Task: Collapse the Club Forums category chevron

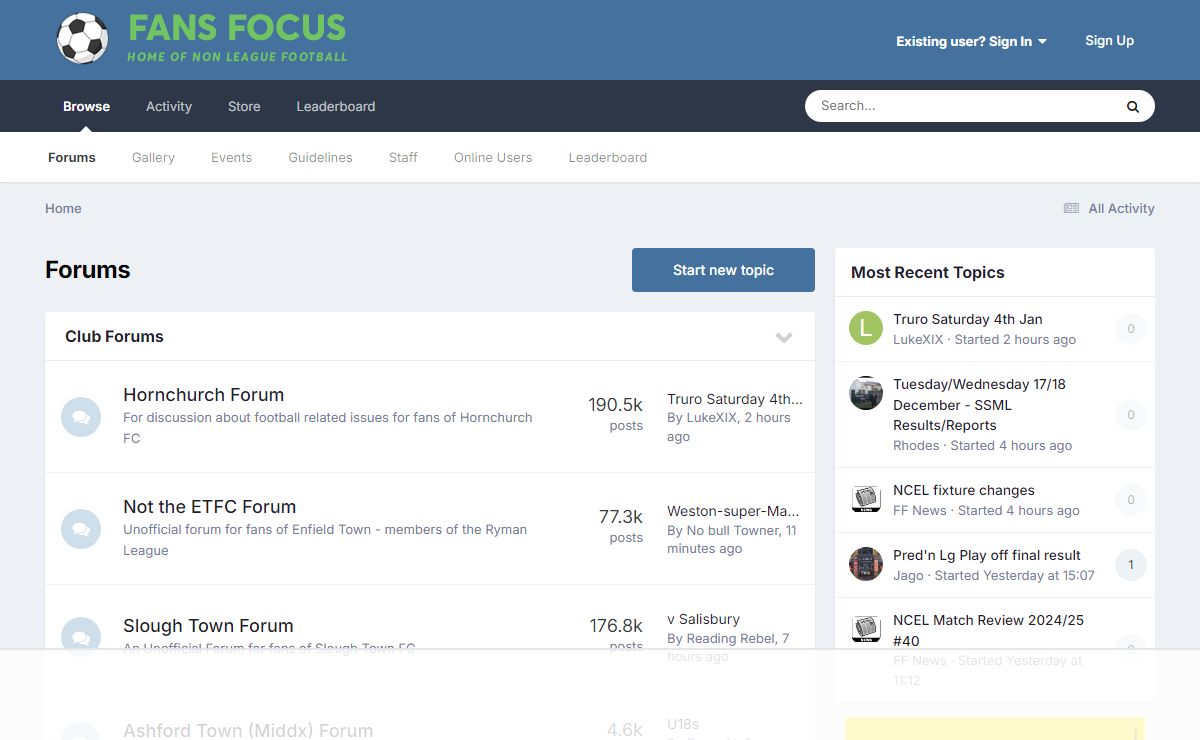Action: (x=784, y=337)
